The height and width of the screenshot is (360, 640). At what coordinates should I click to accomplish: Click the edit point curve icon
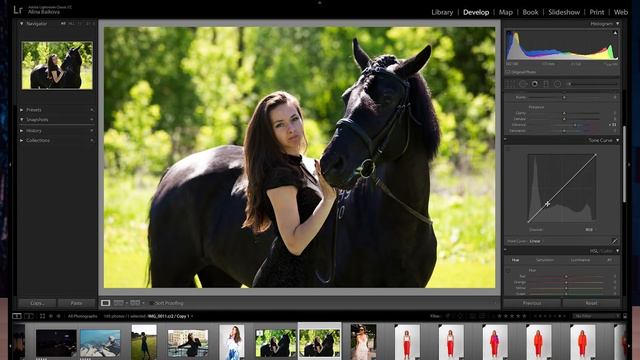614,241
